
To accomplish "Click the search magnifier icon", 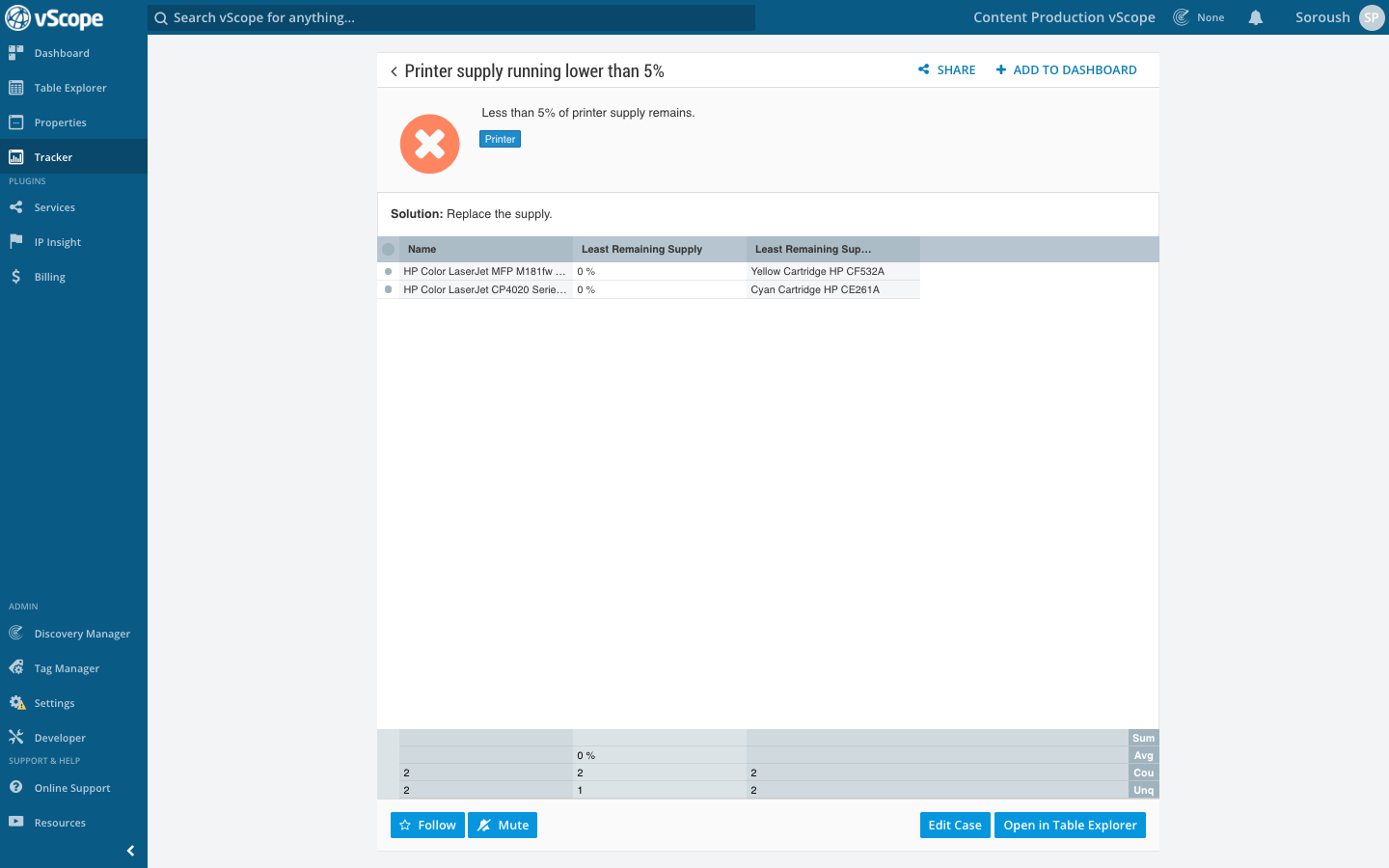I will pyautogui.click(x=161, y=17).
